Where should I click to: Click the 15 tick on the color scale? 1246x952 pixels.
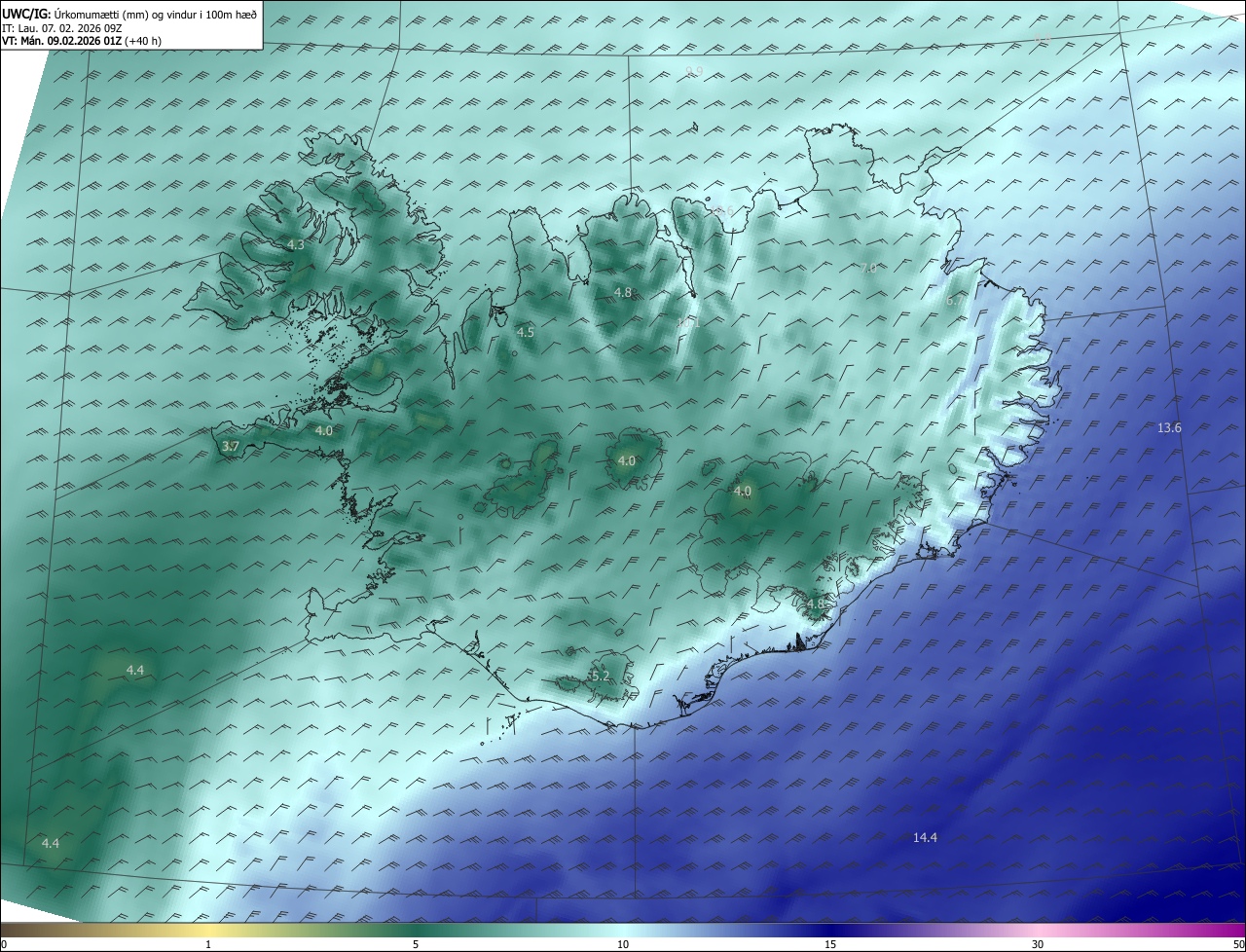coord(830,944)
